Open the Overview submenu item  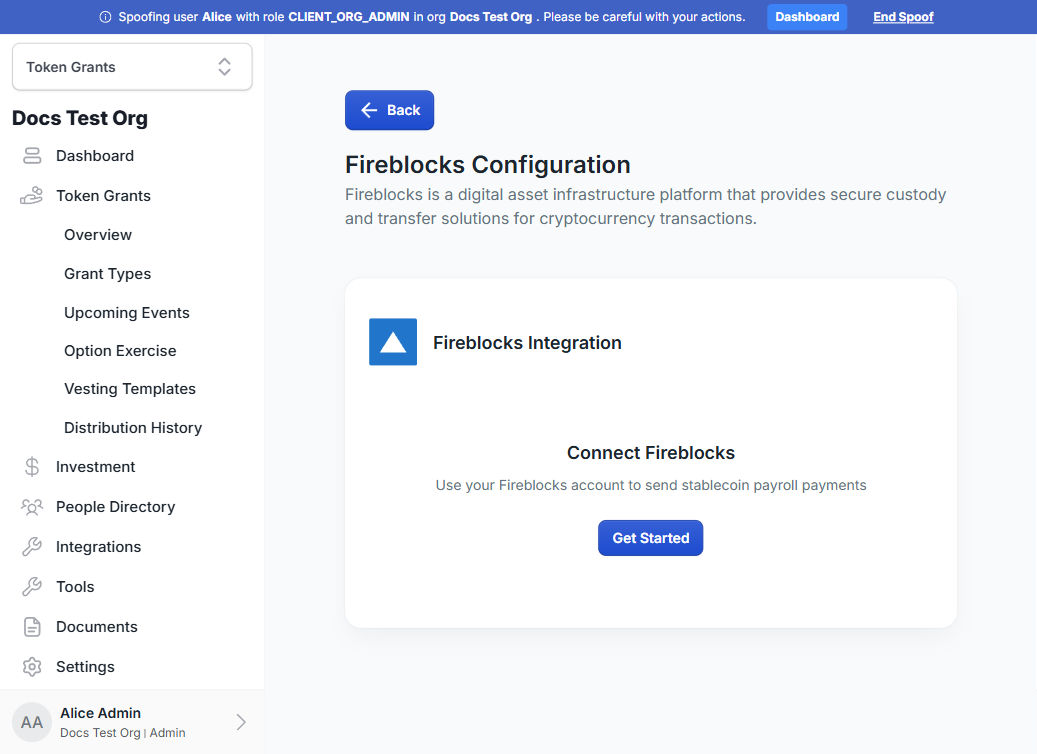(x=98, y=235)
